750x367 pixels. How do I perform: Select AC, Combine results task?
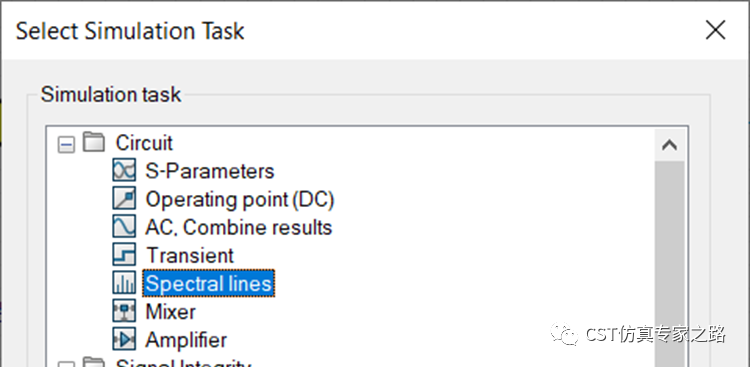pyautogui.click(x=238, y=227)
